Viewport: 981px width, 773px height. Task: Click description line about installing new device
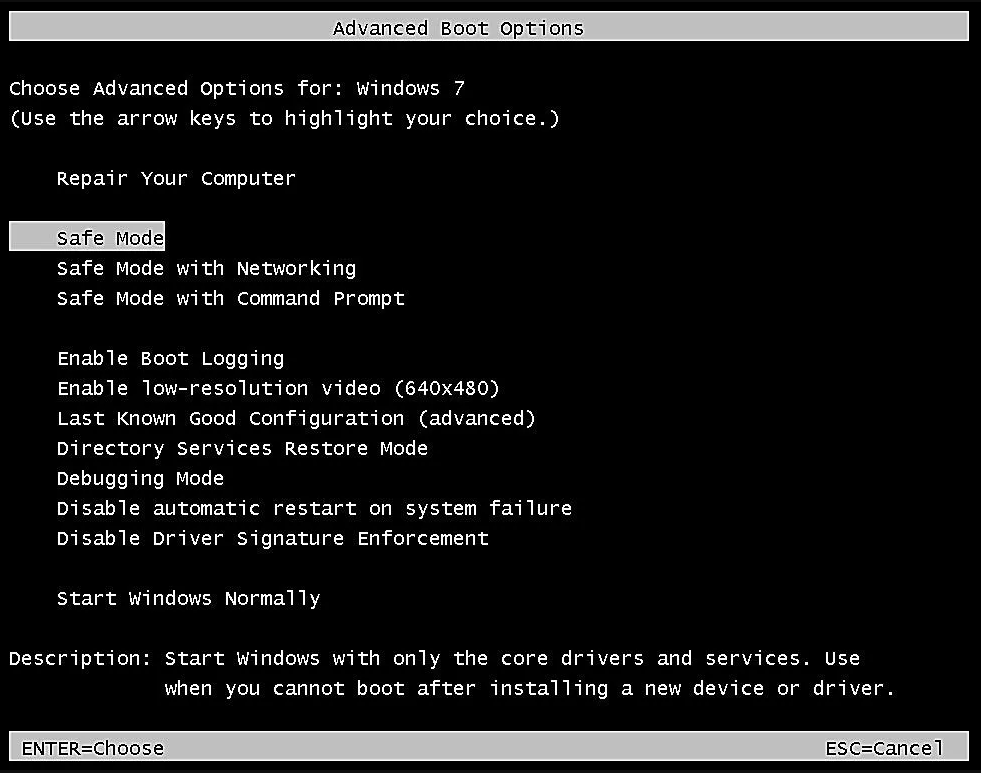tap(530, 688)
